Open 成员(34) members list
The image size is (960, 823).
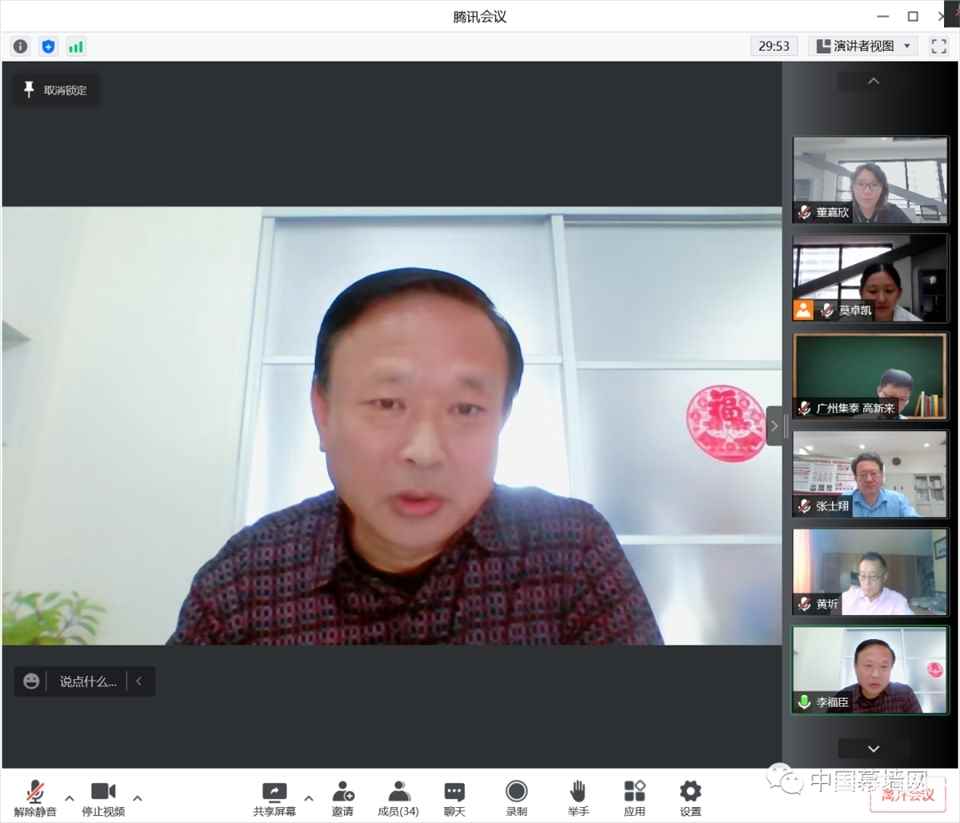pos(398,798)
